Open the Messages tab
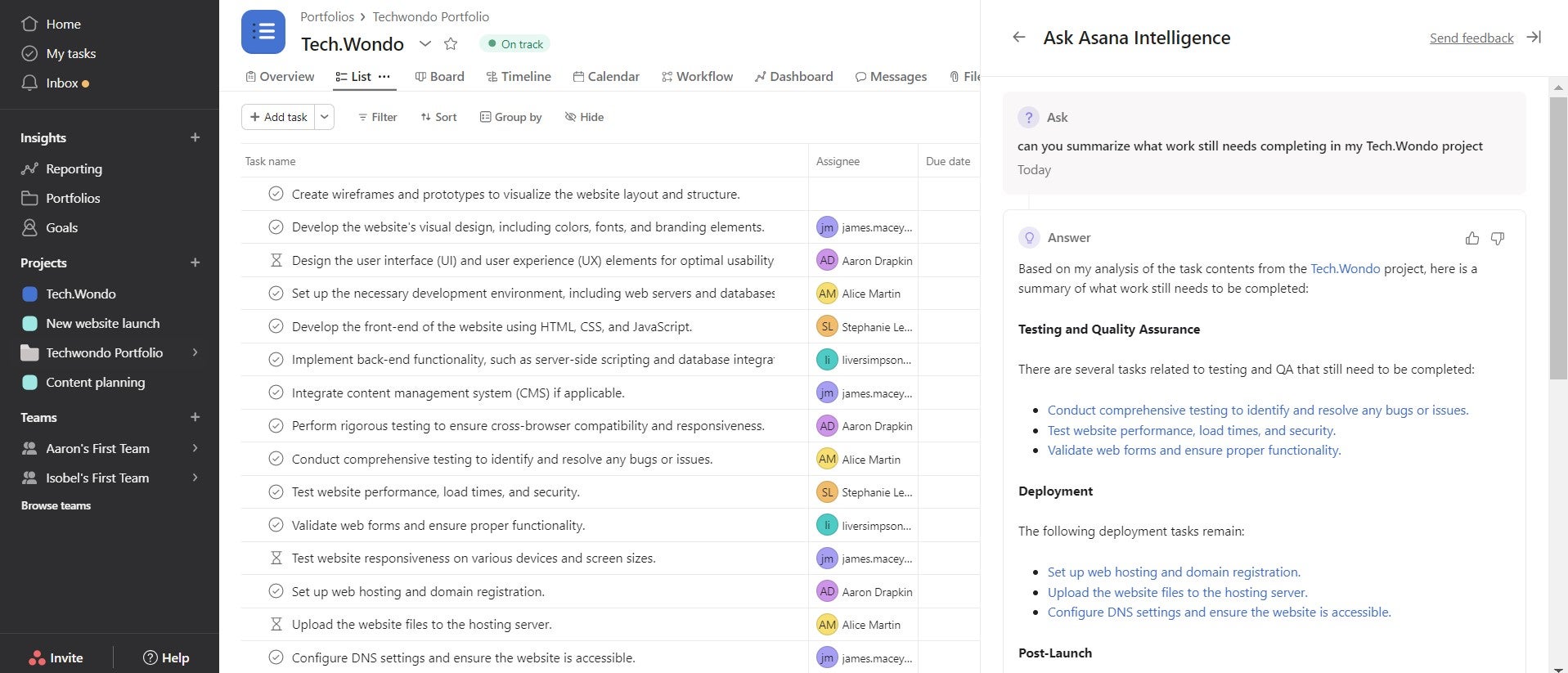The width and height of the screenshot is (1568, 673). 891,76
